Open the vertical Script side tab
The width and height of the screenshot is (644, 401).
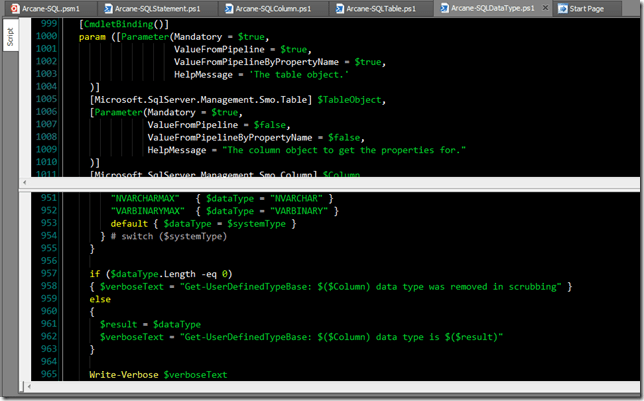(7, 34)
